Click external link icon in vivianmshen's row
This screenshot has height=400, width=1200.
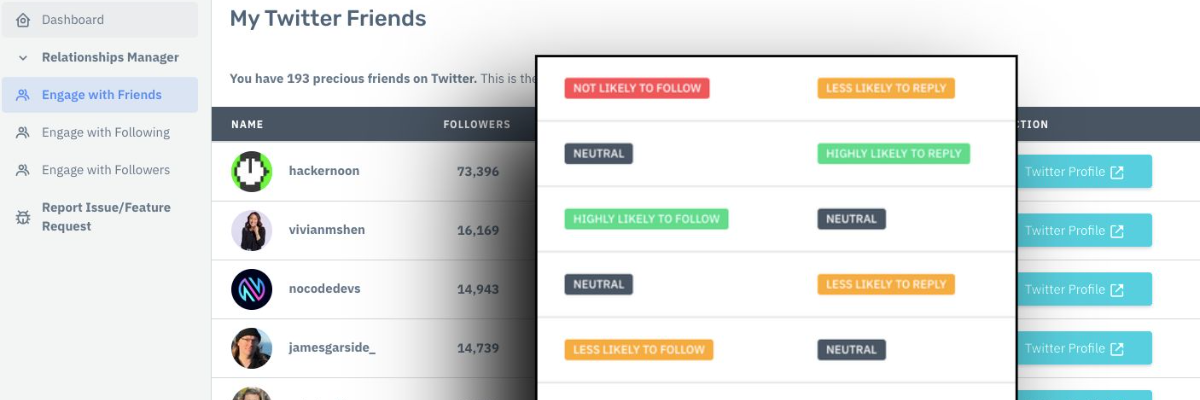(1117, 231)
